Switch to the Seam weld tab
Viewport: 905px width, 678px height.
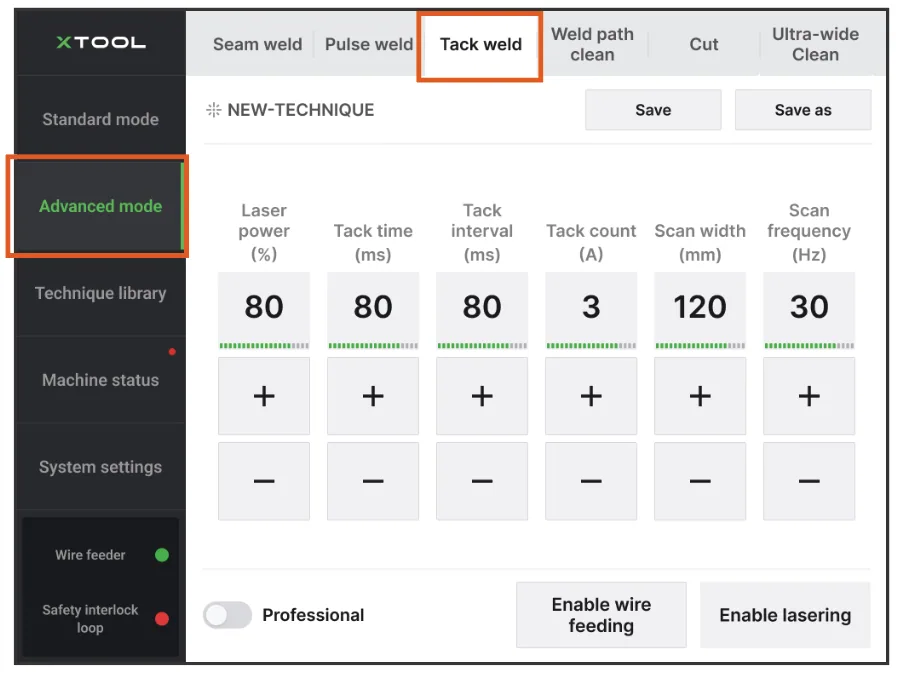257,44
